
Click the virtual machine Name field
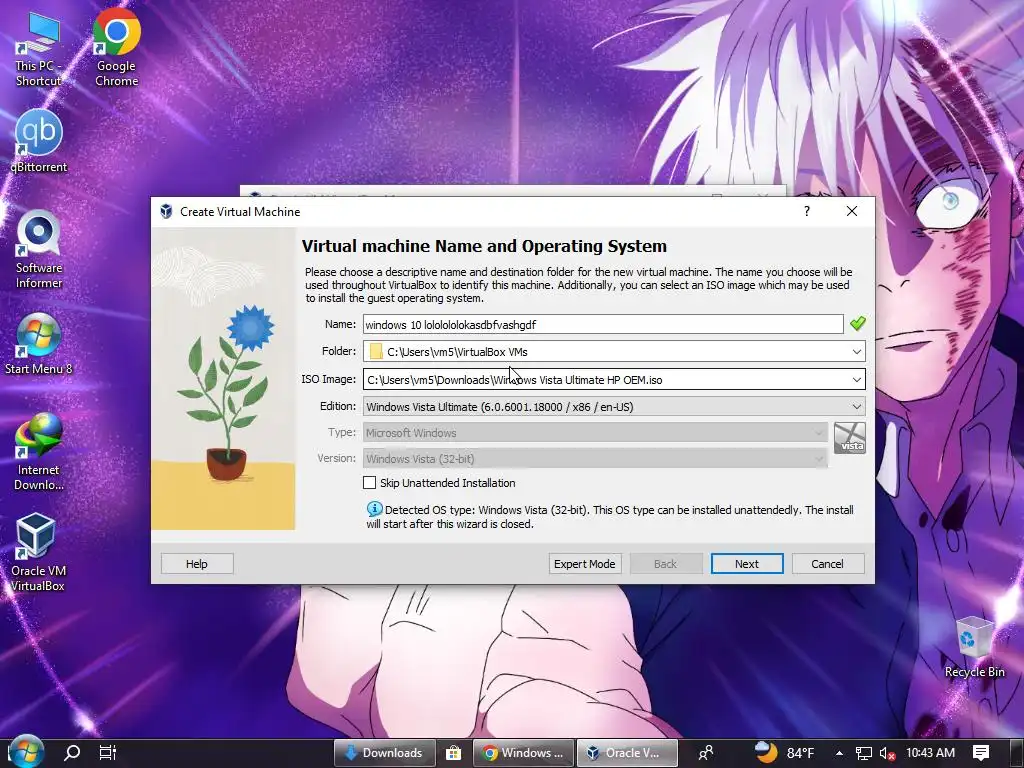coord(603,324)
